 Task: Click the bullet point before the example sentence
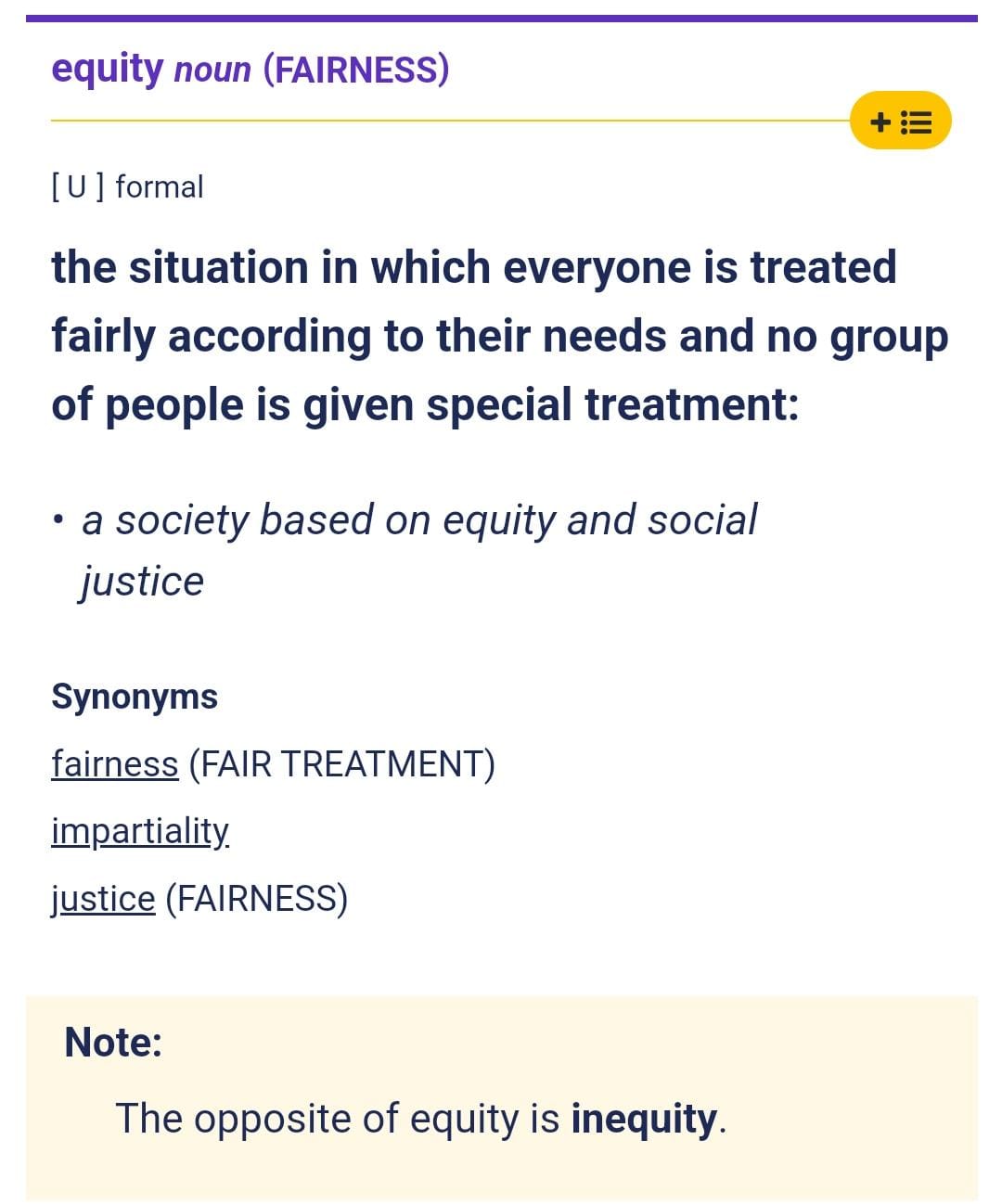tap(59, 519)
